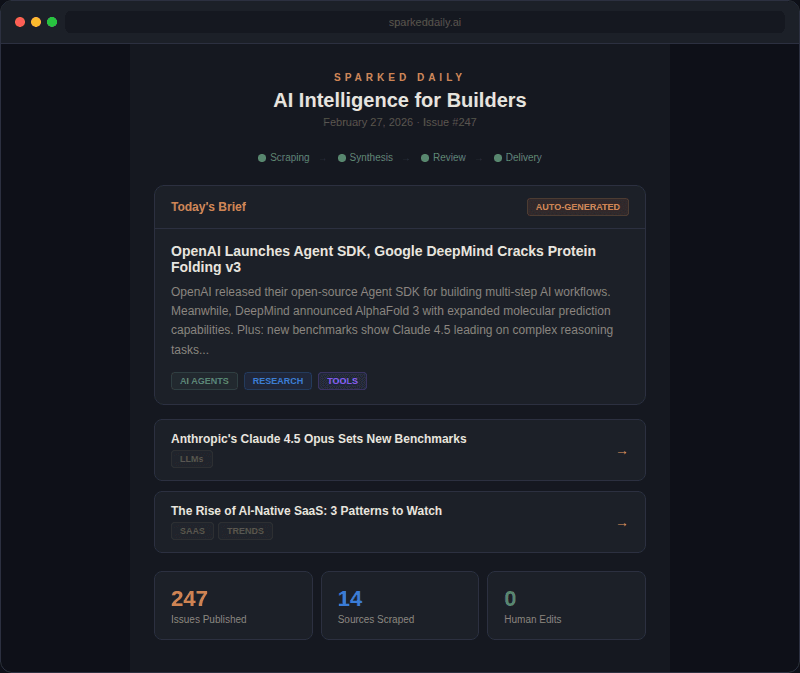
Task: Click the green dot beside Scraping
Action: (262, 158)
